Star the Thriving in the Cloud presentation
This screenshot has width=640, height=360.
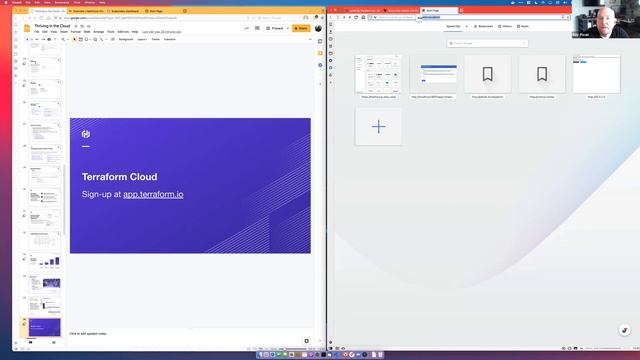pos(76,26)
